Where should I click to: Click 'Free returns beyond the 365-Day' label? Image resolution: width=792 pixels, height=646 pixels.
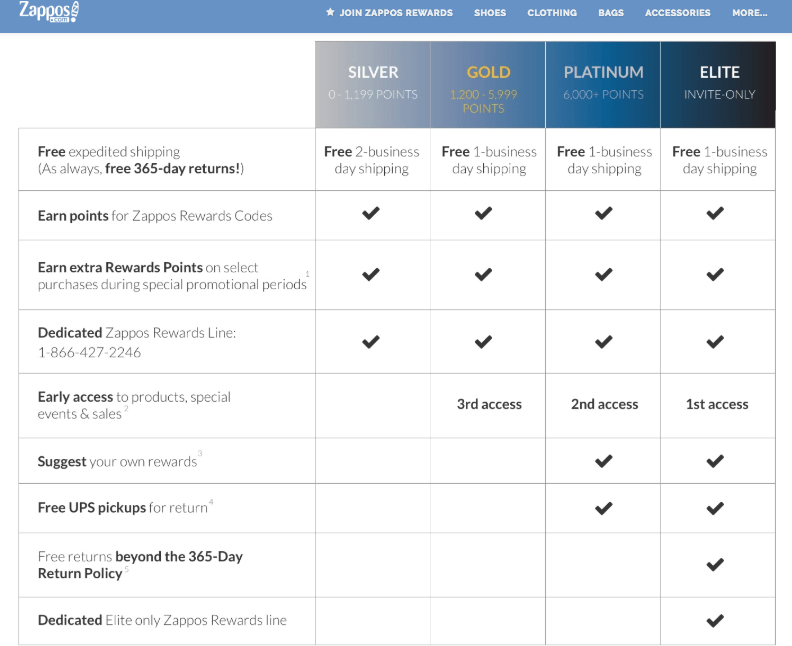click(140, 565)
